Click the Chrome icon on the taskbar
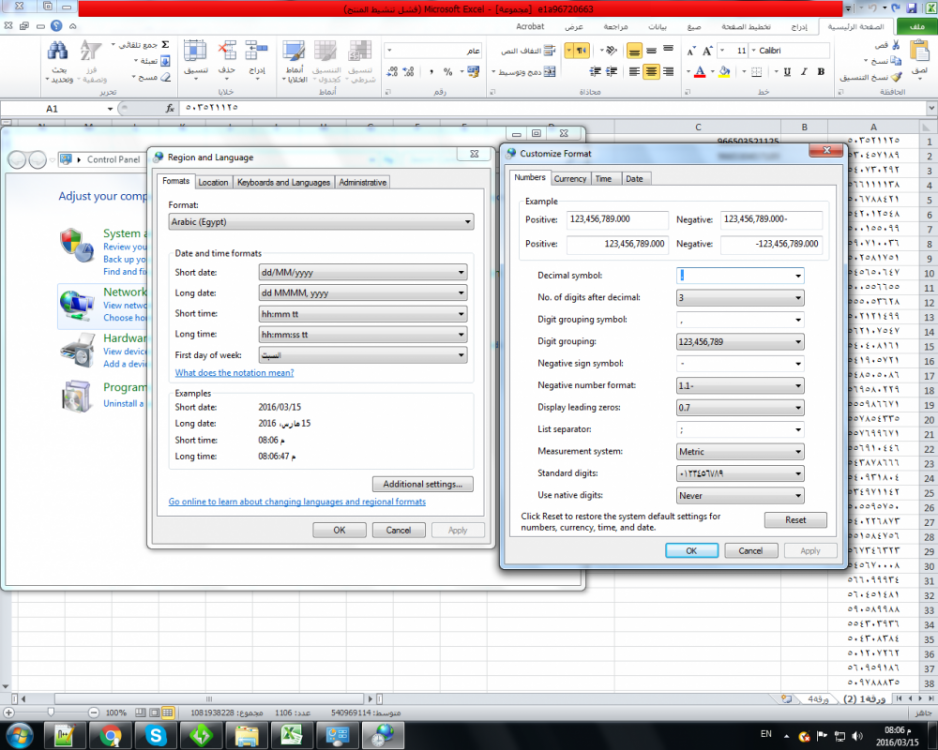This screenshot has height=750, width=938. click(x=111, y=736)
